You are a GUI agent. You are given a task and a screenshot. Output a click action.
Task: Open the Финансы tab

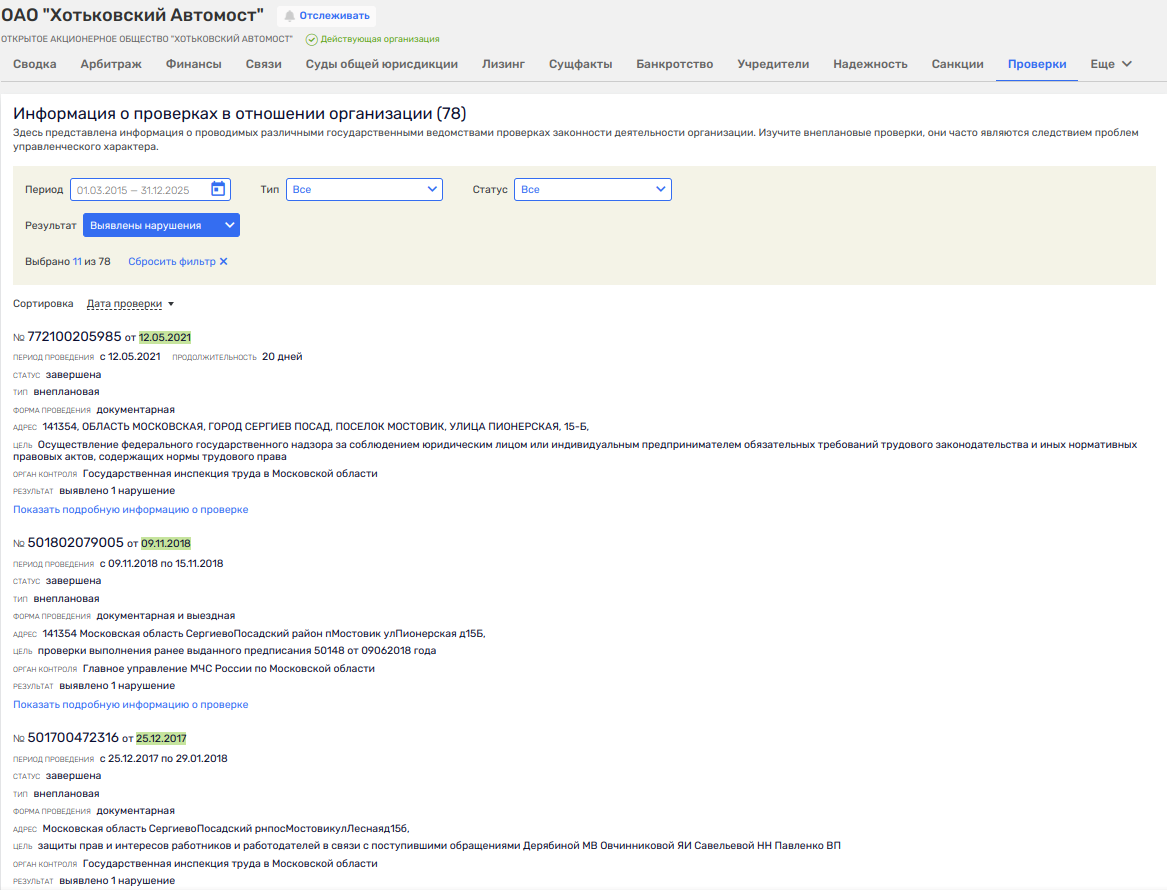coord(194,64)
